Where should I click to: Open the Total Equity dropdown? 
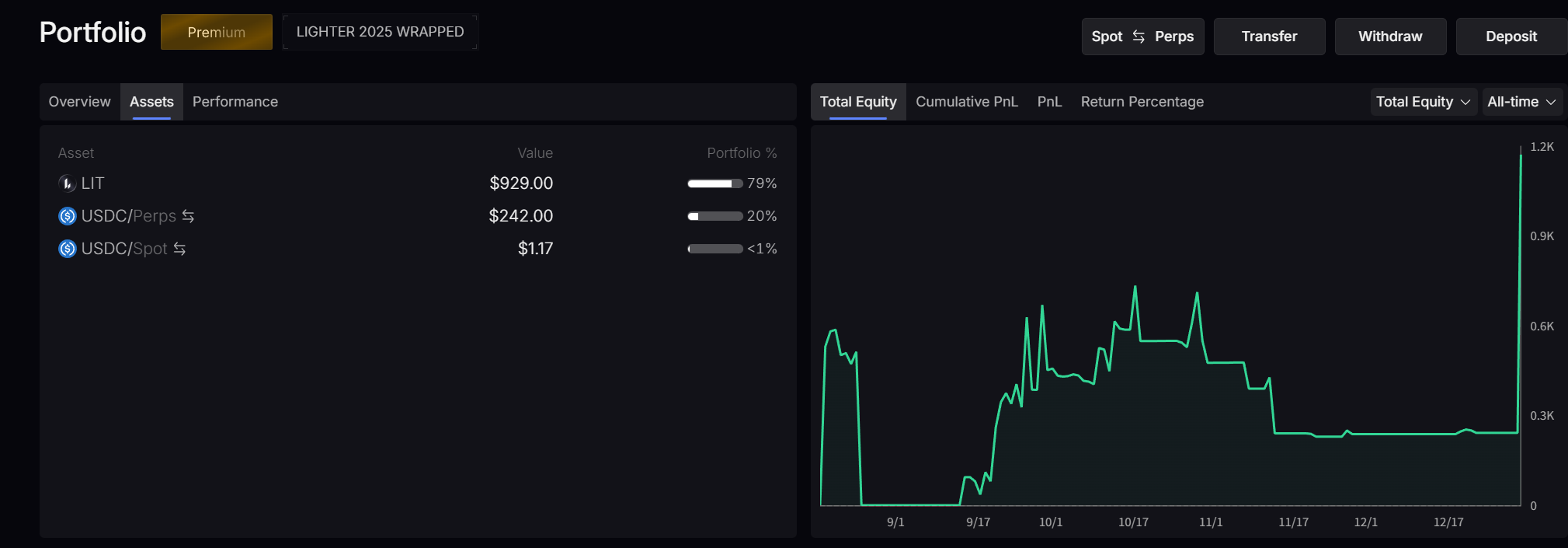click(x=1423, y=102)
